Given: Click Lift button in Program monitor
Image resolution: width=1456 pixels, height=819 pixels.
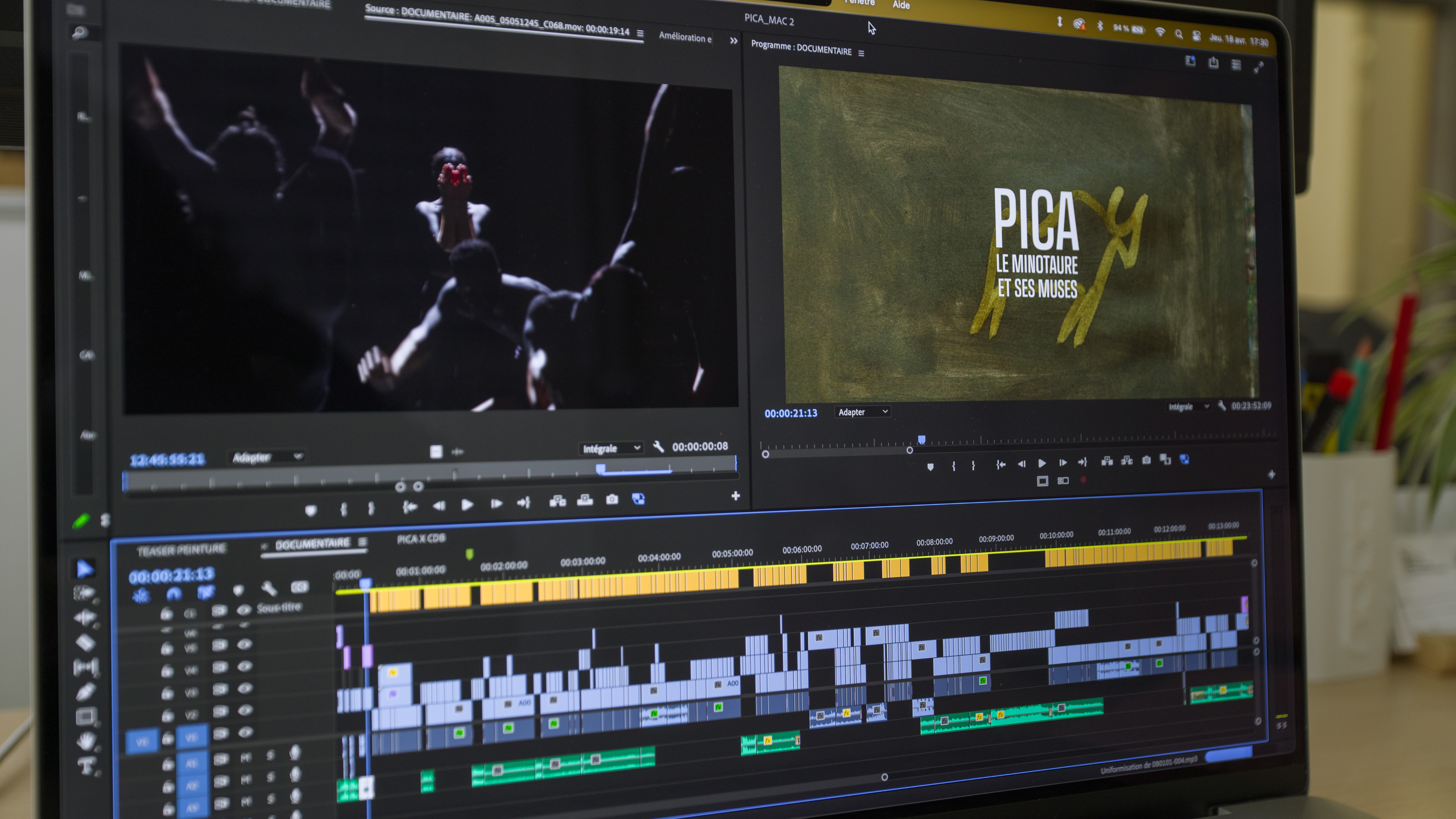Looking at the screenshot, I should click(1107, 461).
